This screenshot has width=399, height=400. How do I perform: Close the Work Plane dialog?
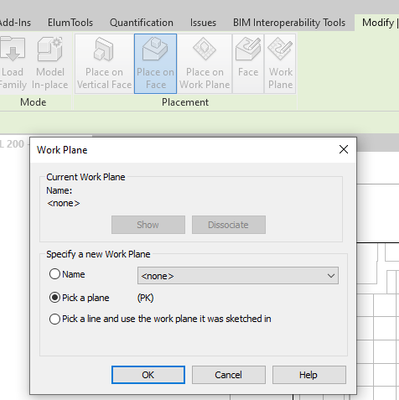click(344, 149)
